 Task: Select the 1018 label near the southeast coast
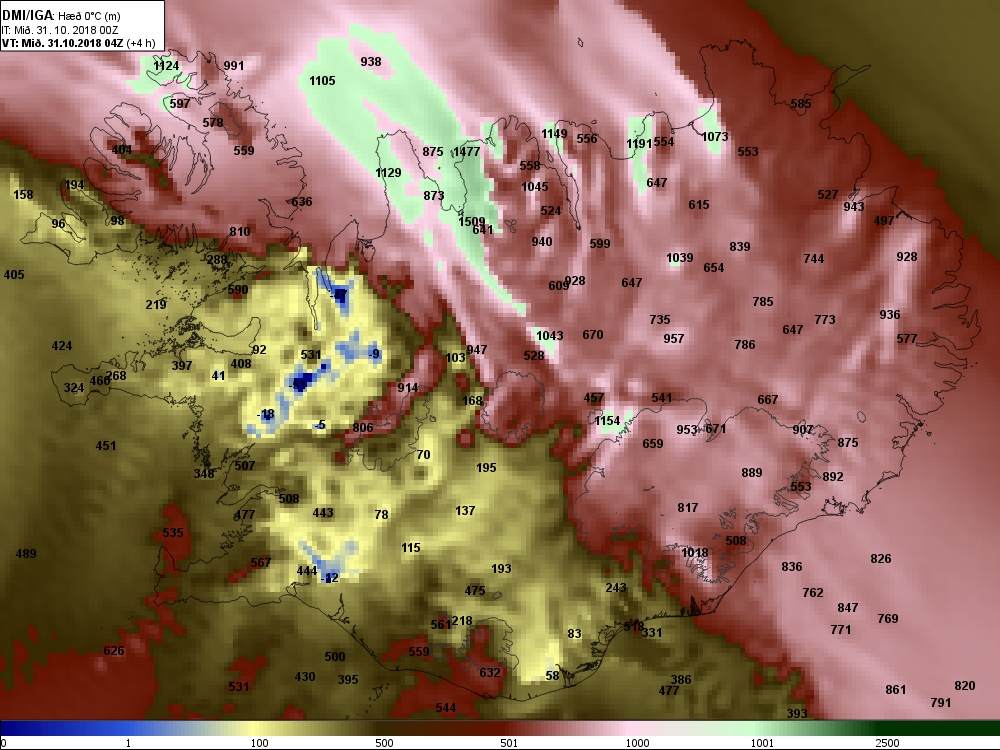click(695, 553)
